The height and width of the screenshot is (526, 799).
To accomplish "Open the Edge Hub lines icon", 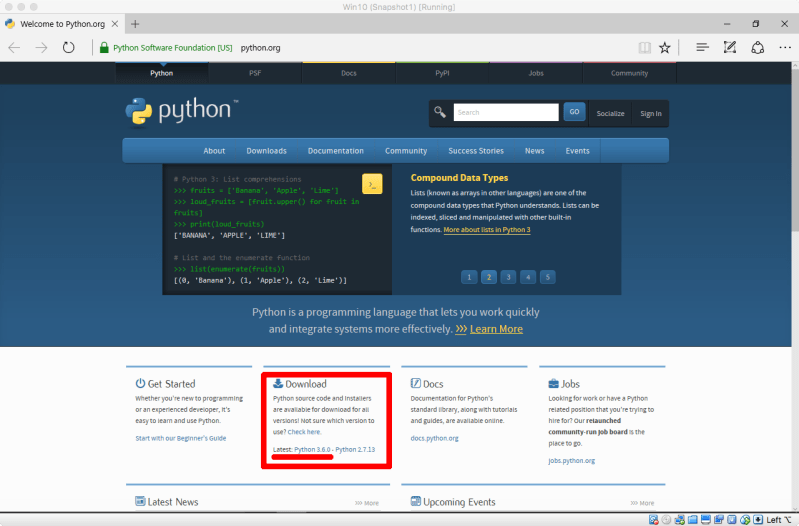I will (x=702, y=47).
